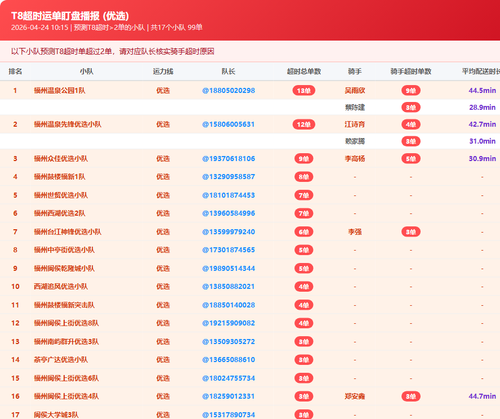Open captain mention @13290958587
500x419 pixels.
[x=228, y=177]
